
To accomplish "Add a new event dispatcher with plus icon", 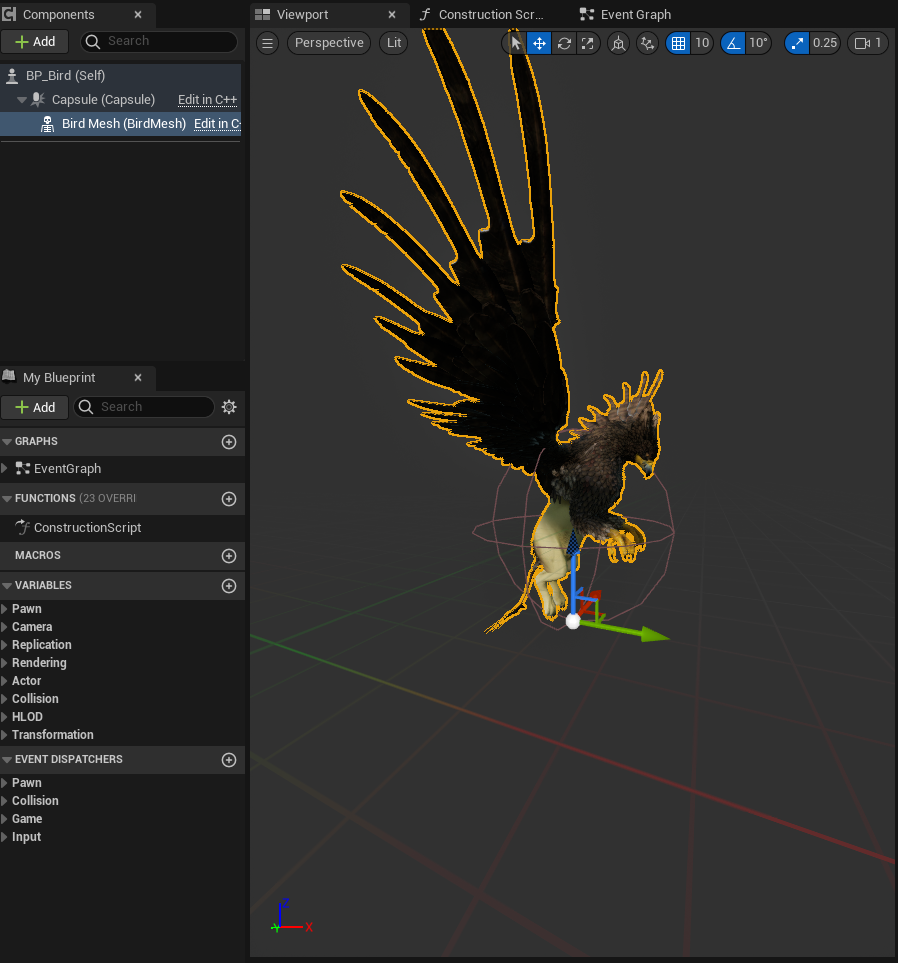I will pyautogui.click(x=229, y=760).
